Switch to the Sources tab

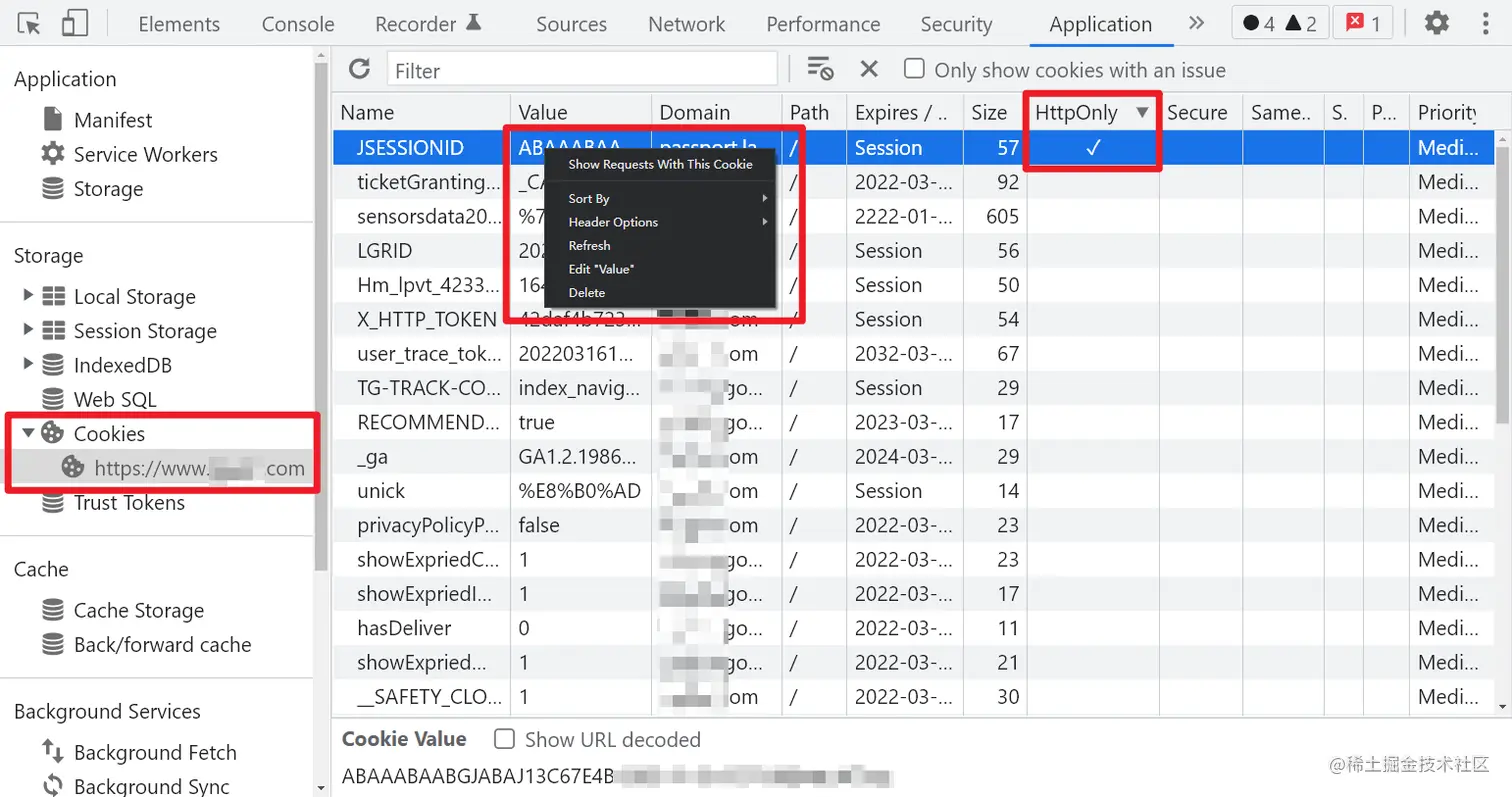(x=572, y=24)
